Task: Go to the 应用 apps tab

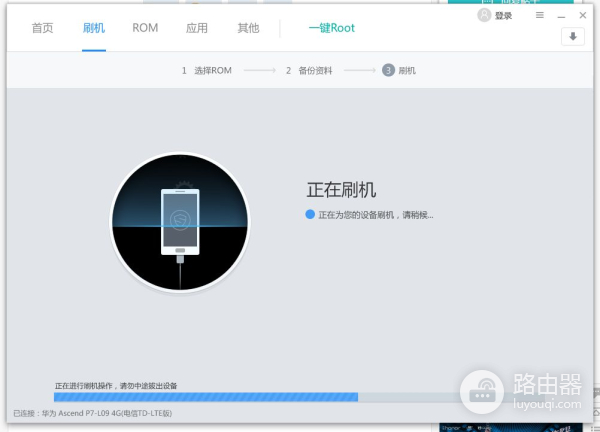Action: coord(197,28)
